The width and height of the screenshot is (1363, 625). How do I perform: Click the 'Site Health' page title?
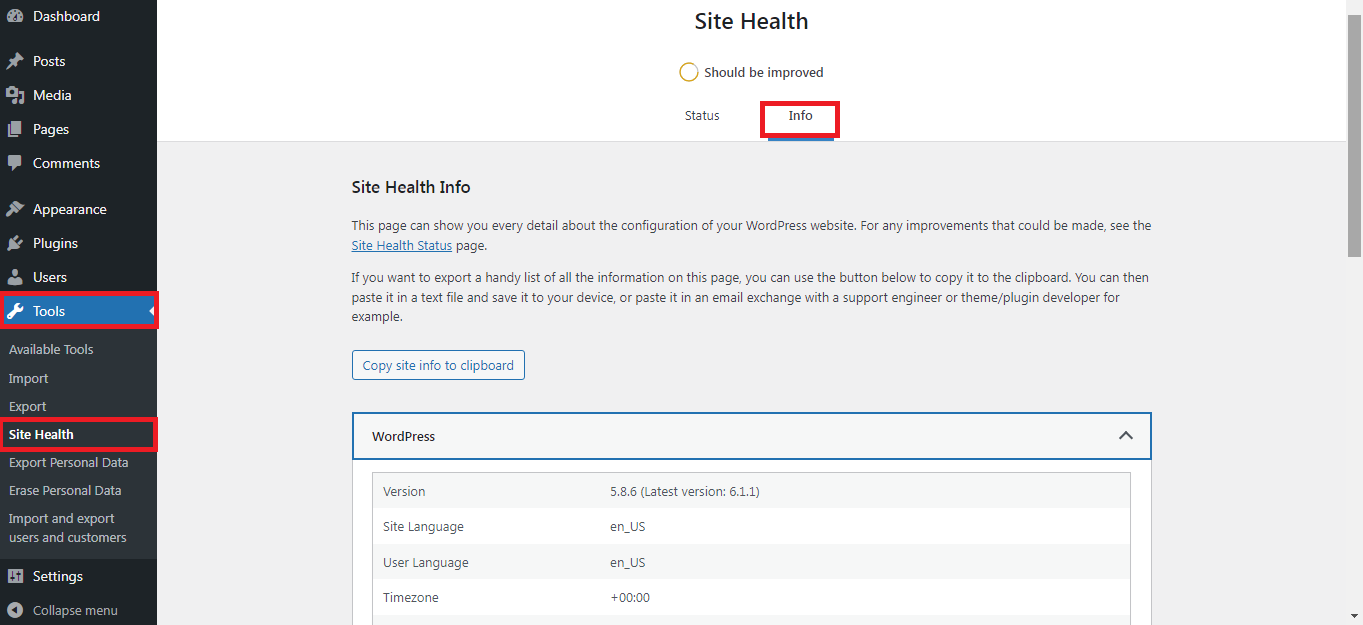(751, 21)
